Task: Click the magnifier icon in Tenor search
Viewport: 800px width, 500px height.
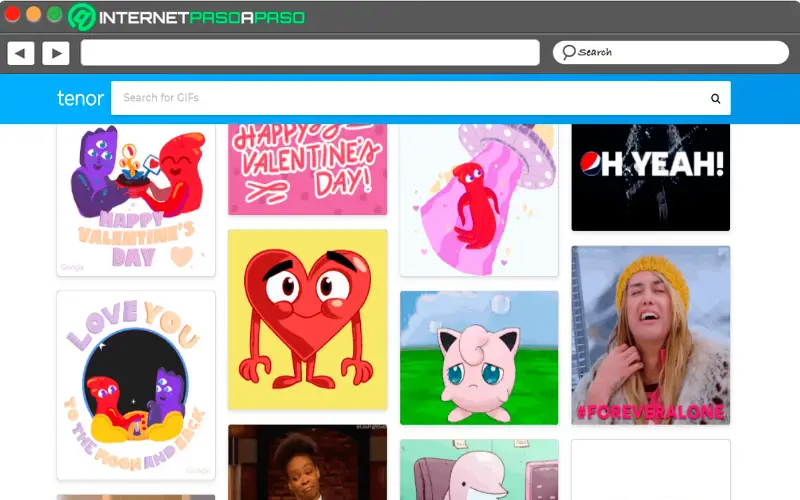Action: coord(715,98)
